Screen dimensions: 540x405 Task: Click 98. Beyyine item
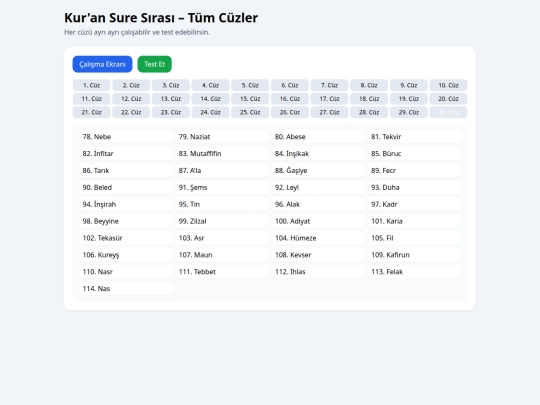pos(126,221)
